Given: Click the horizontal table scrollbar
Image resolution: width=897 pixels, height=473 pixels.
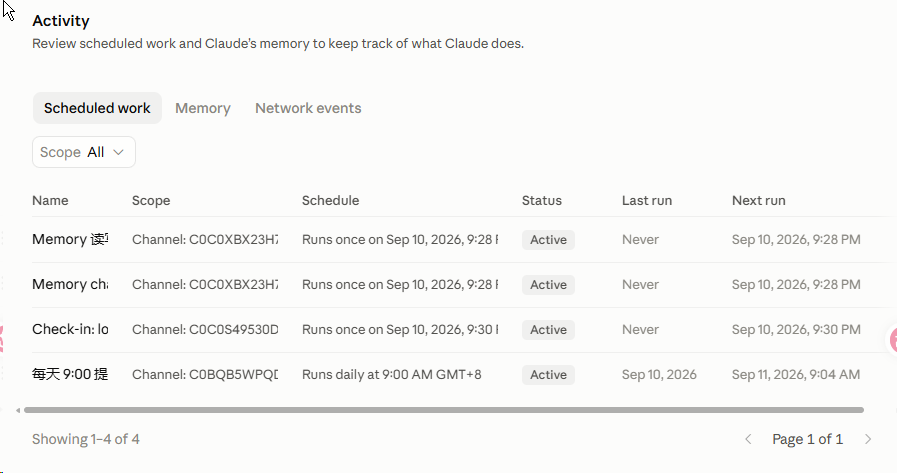Looking at the screenshot, I should 443,410.
